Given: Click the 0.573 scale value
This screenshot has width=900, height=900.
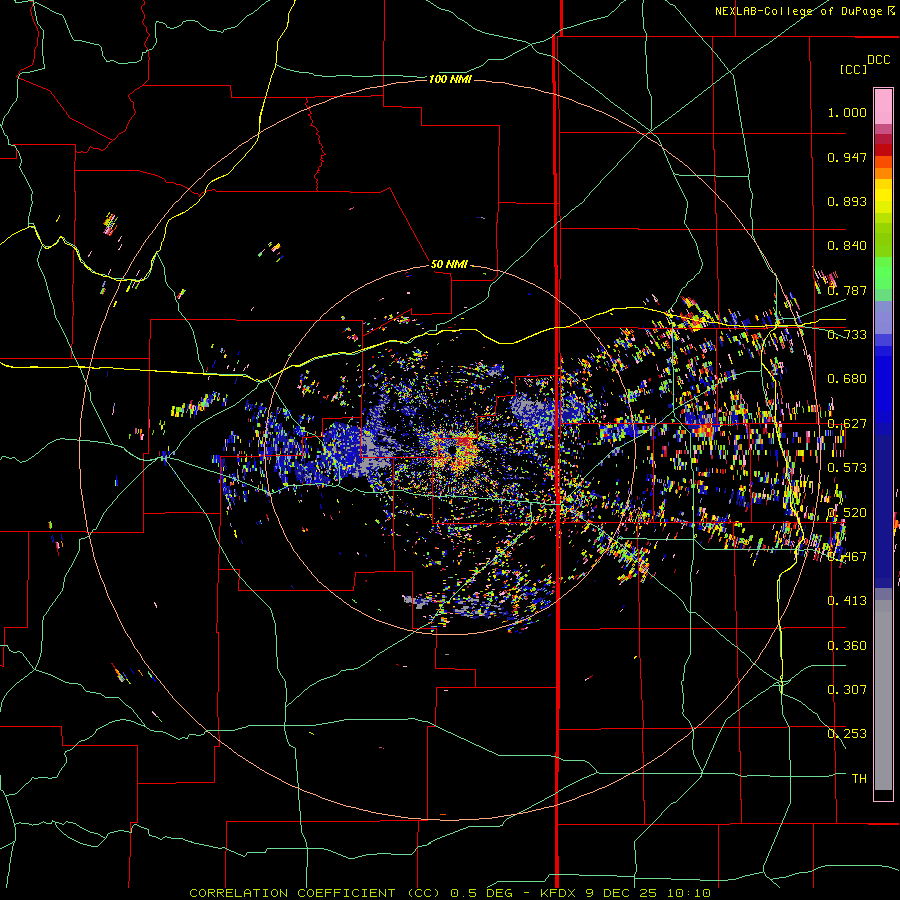Looking at the screenshot, I should (x=847, y=468).
